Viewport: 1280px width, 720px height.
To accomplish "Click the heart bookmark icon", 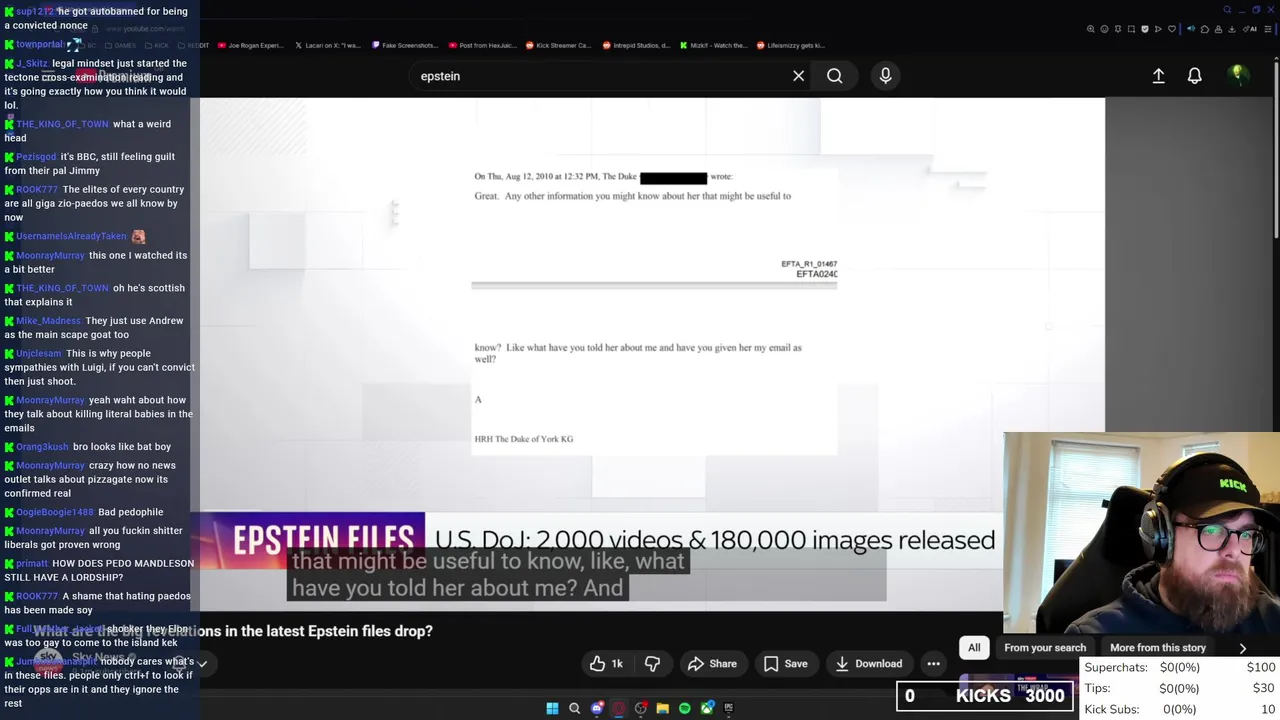I will [1172, 29].
